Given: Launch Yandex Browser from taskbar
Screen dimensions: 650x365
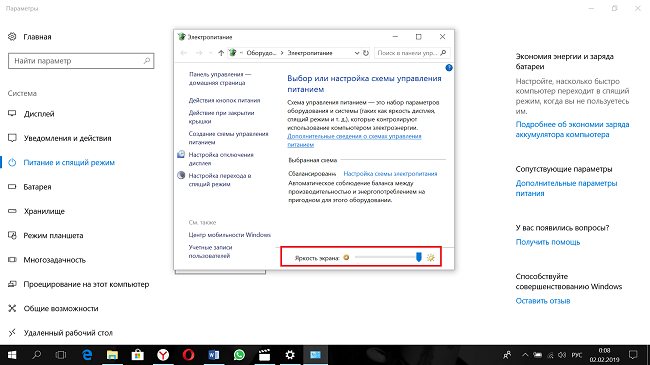Looking at the screenshot, I should (x=163, y=355).
